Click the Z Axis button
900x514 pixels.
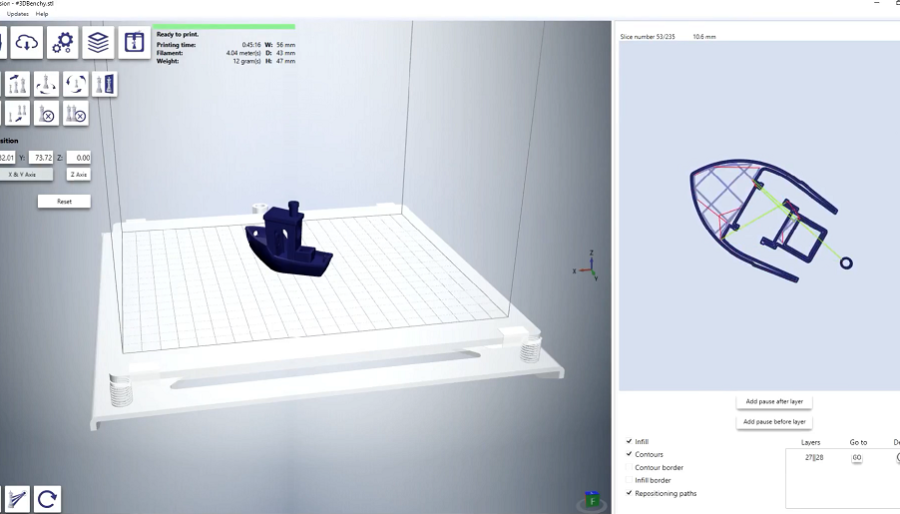79,174
